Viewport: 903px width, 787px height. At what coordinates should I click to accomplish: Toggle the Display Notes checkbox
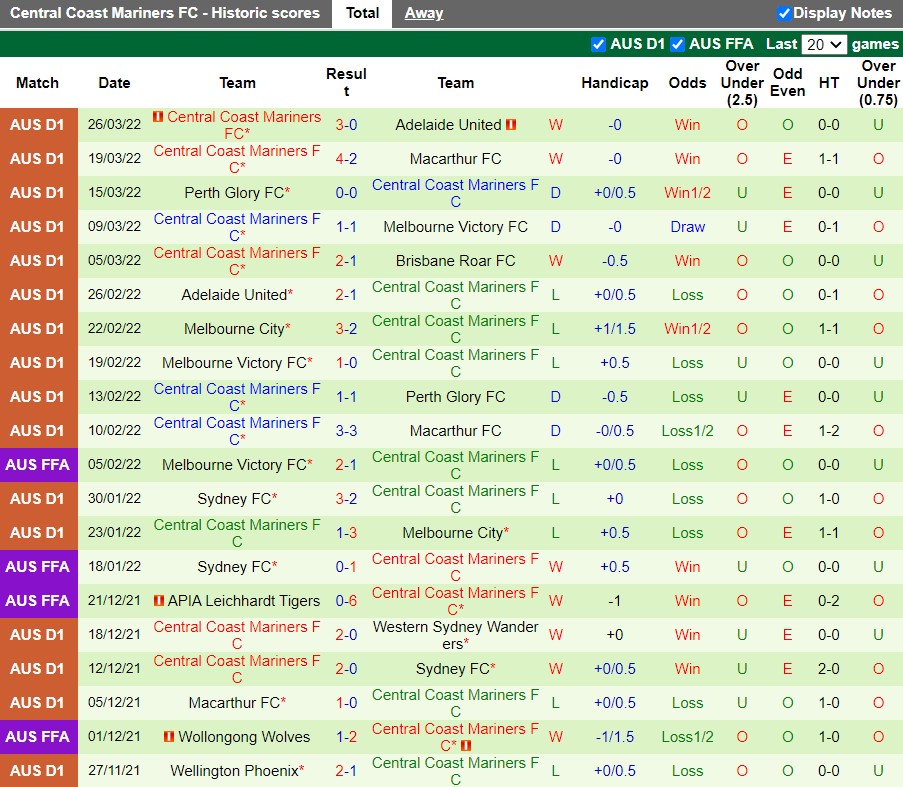click(x=784, y=13)
